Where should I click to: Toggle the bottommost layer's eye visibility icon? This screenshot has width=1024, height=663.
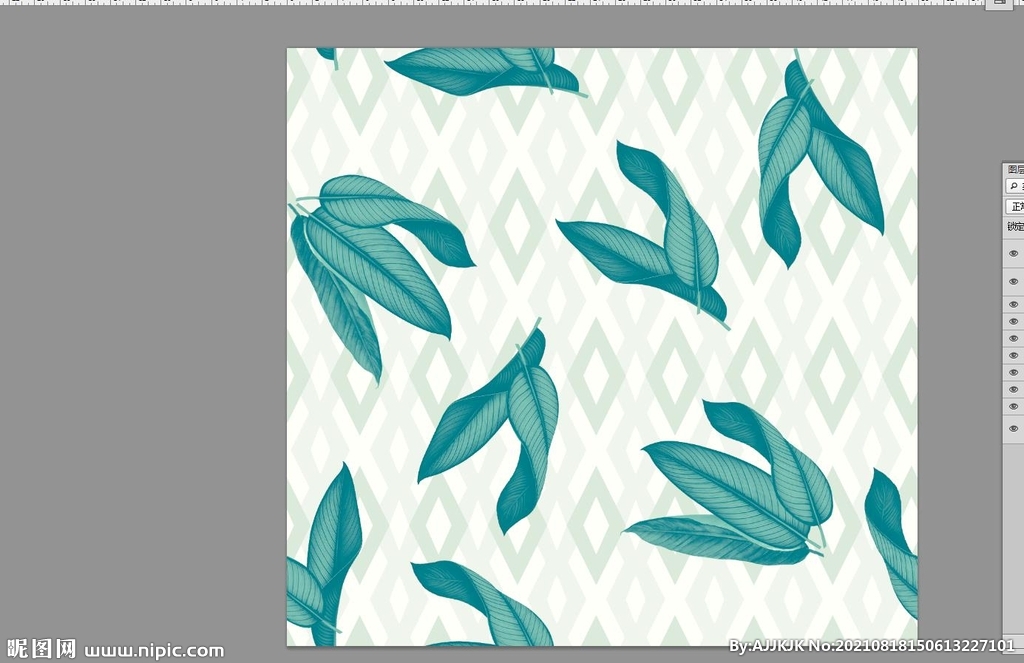[x=1014, y=429]
